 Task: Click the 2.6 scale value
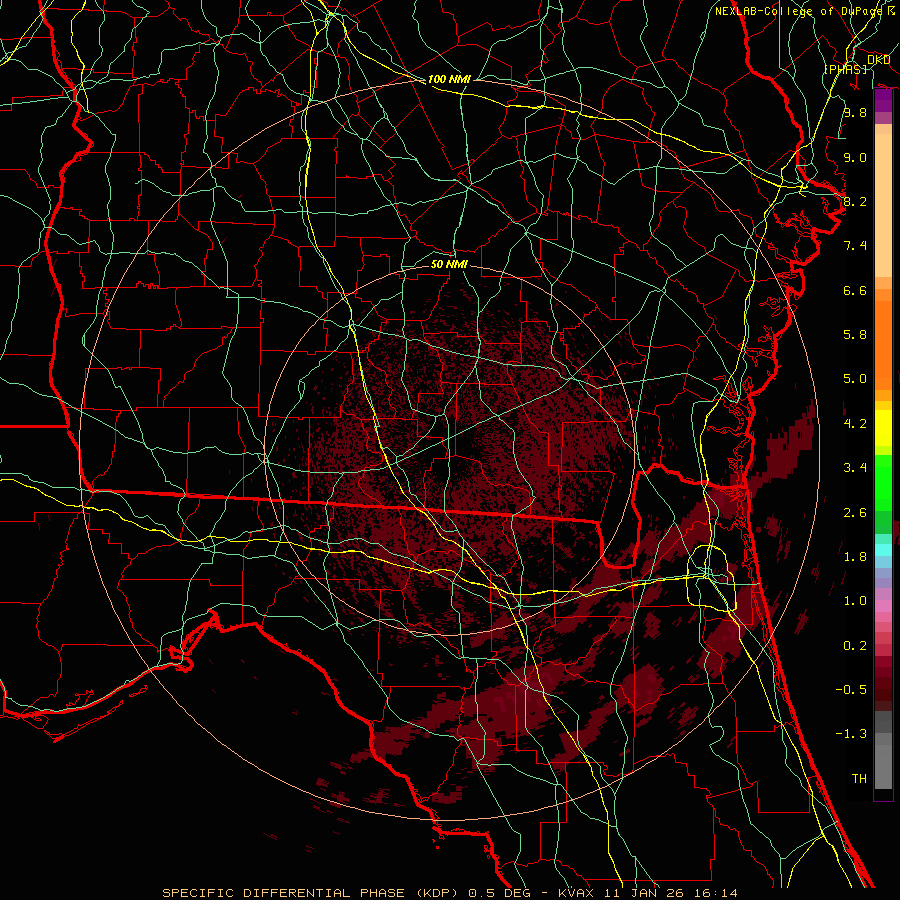tap(855, 513)
